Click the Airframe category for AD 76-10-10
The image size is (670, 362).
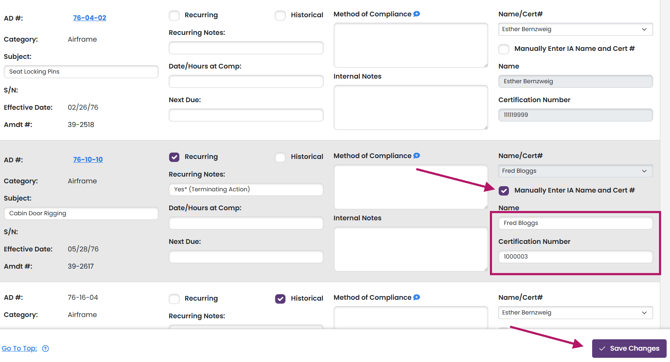82,181
